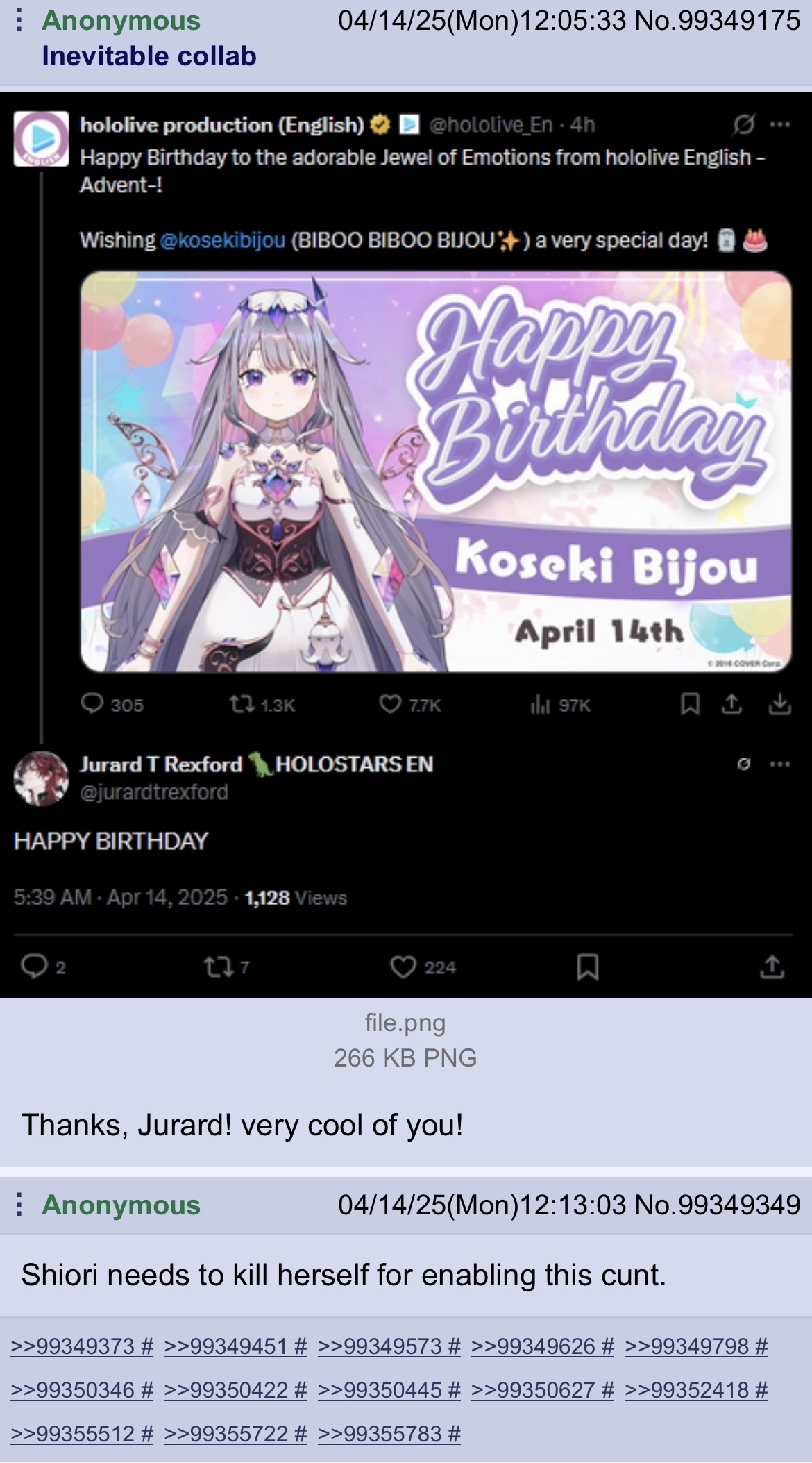Click the retweet icon with 7
This screenshot has height=1463, width=812.
click(218, 967)
